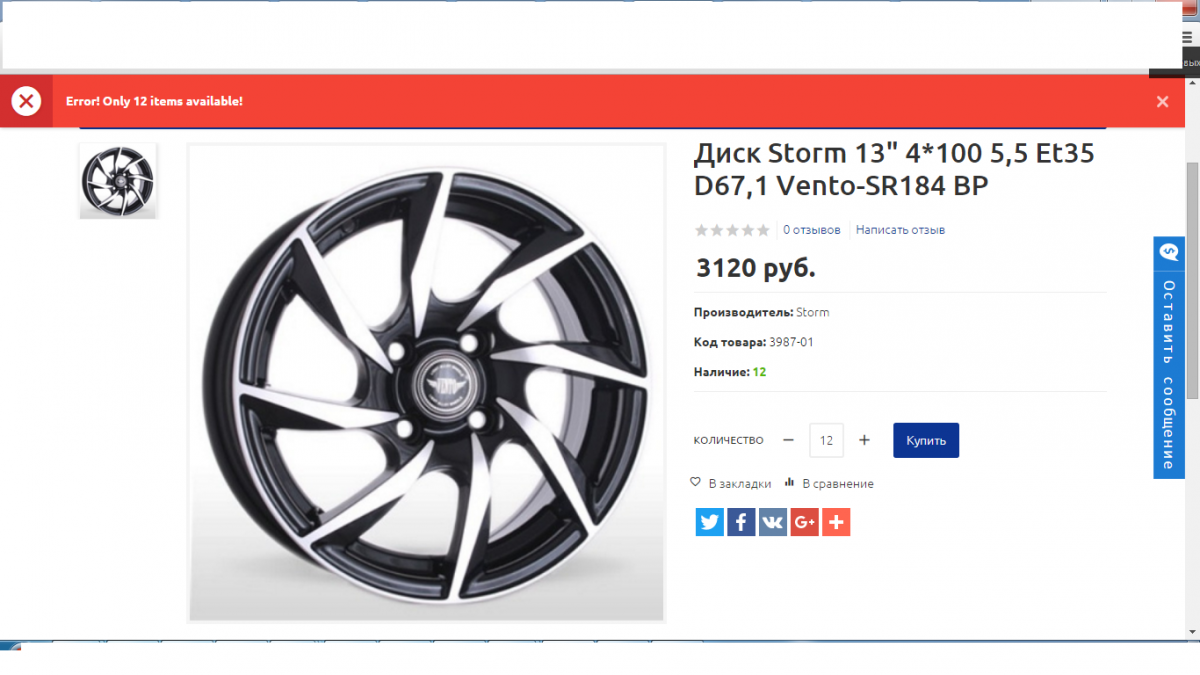Open the Storm manufacturer link
Image resolution: width=1200 pixels, height=675 pixels.
(813, 312)
